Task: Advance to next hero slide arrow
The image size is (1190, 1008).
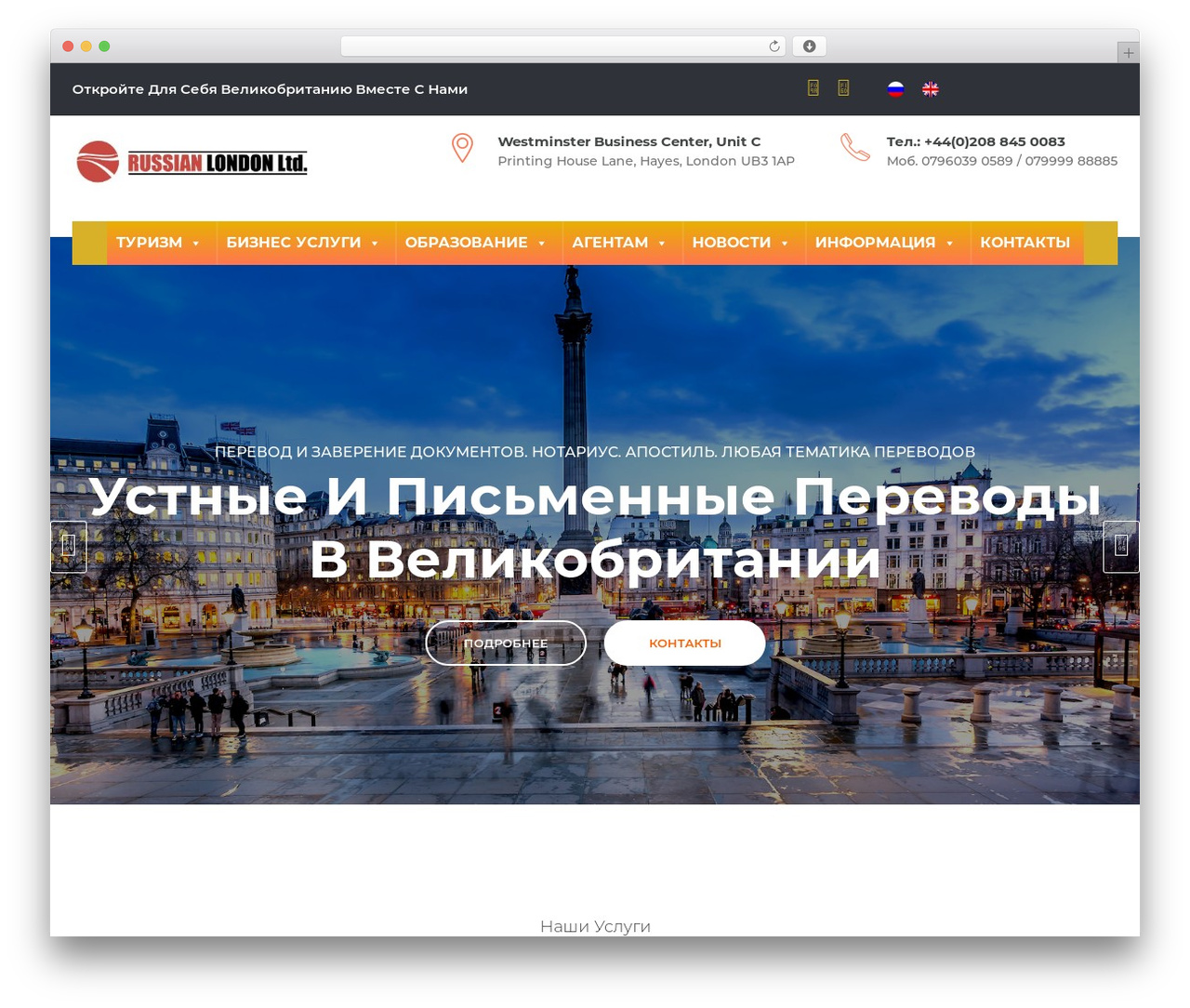Action: [1121, 547]
